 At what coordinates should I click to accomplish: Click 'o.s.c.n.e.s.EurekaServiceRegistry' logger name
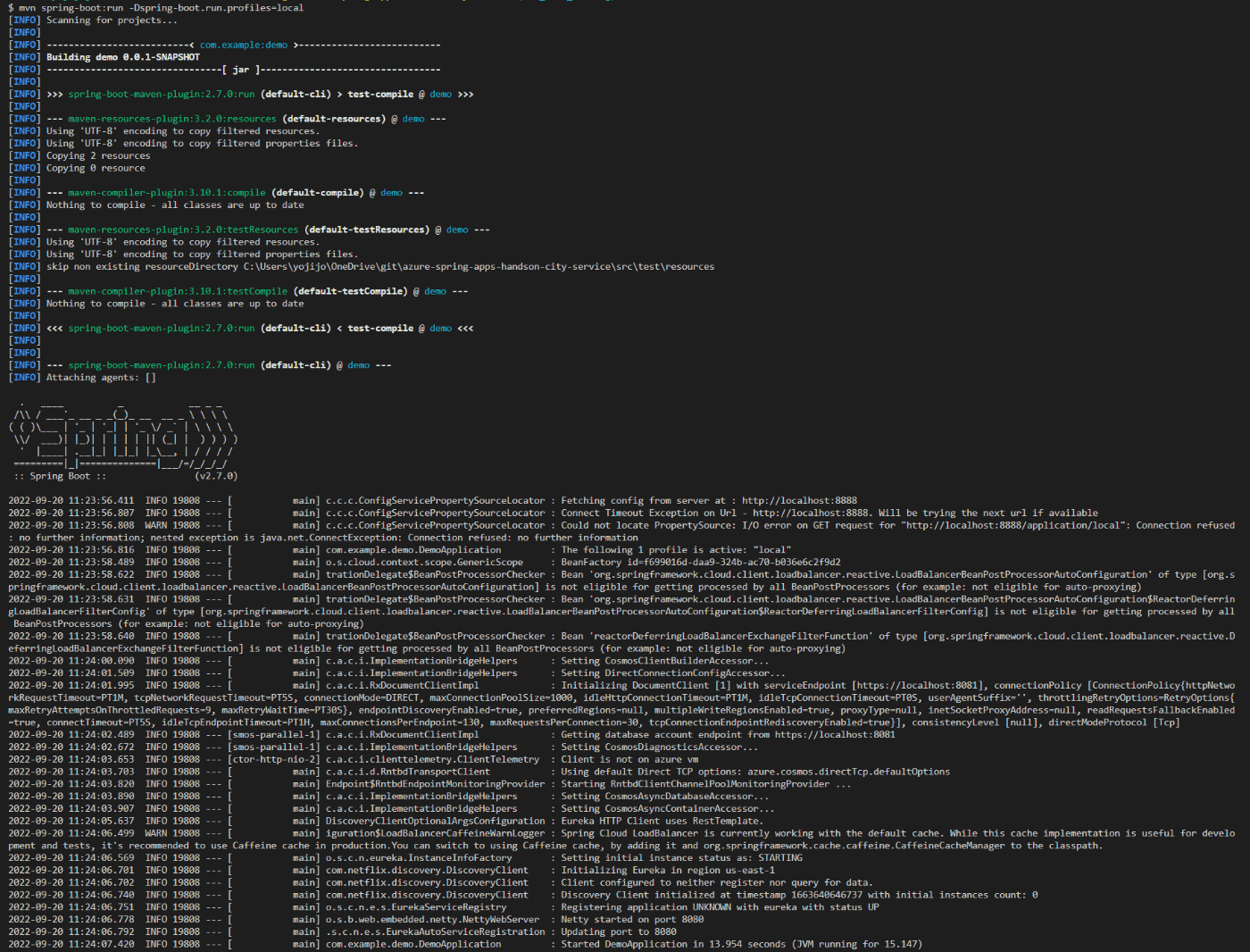click(x=416, y=907)
